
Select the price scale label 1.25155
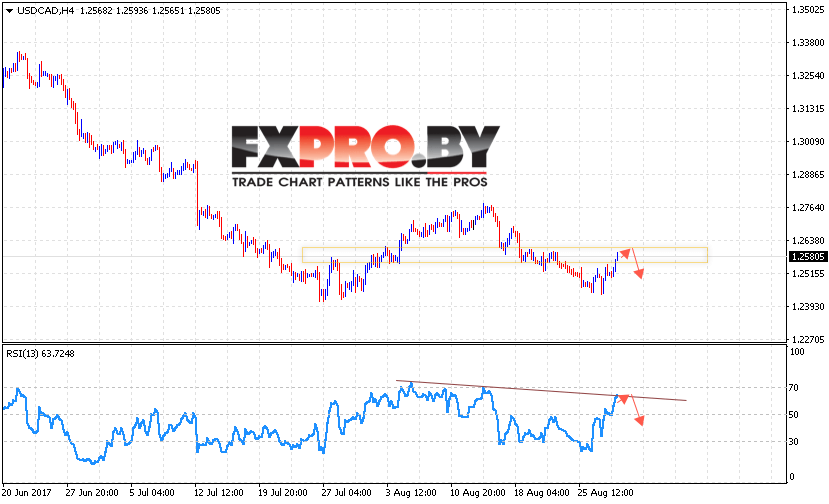[808, 273]
